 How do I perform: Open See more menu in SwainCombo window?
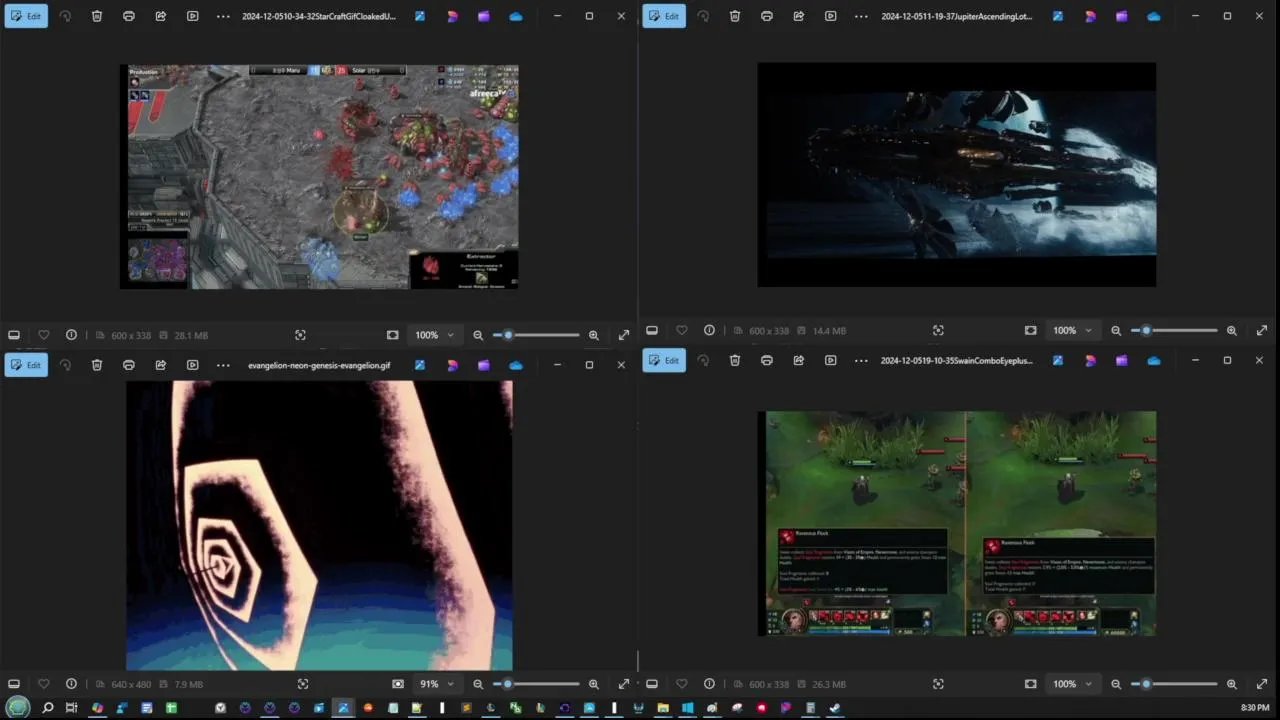pos(861,360)
